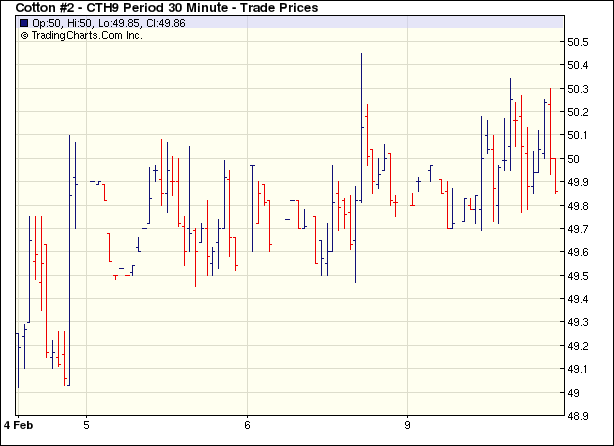Click the copyright symbol before TradingCharts.Com
This screenshot has height=446, width=614.
click(x=24, y=35)
